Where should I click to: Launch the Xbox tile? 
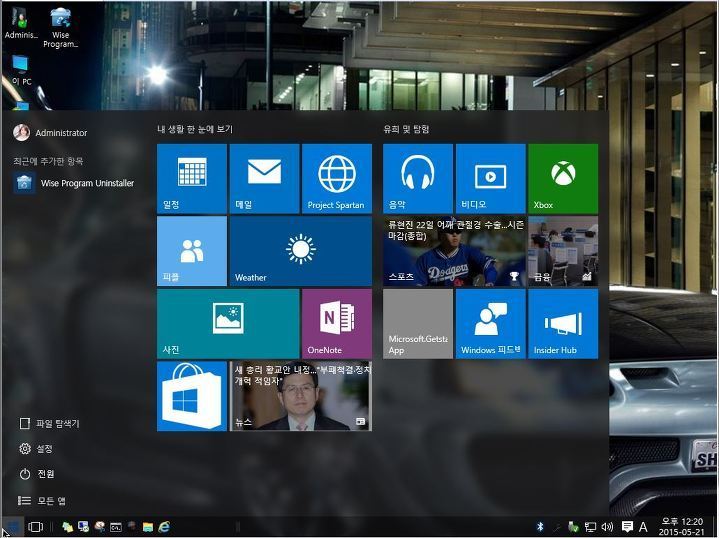click(x=563, y=178)
